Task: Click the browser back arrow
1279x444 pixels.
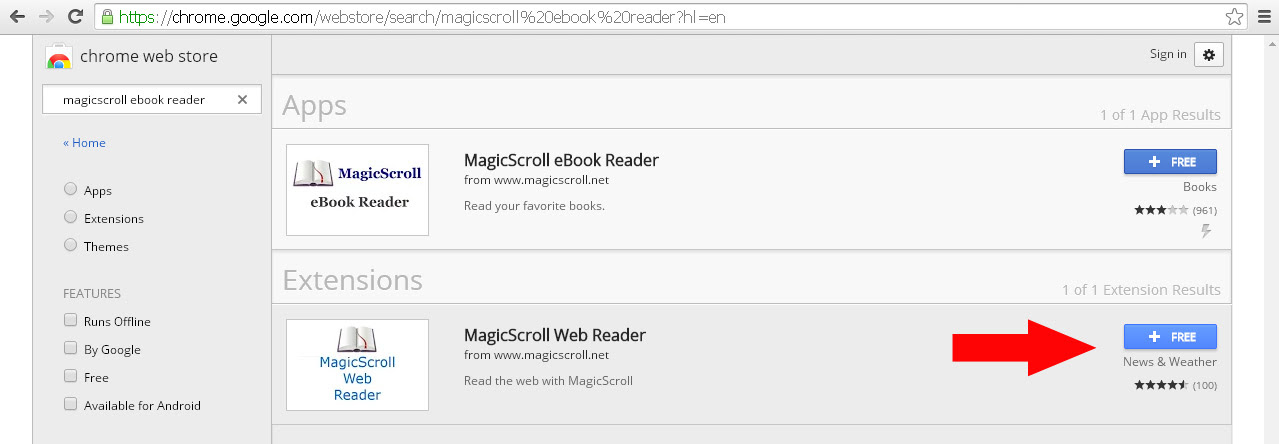Action: [17, 17]
